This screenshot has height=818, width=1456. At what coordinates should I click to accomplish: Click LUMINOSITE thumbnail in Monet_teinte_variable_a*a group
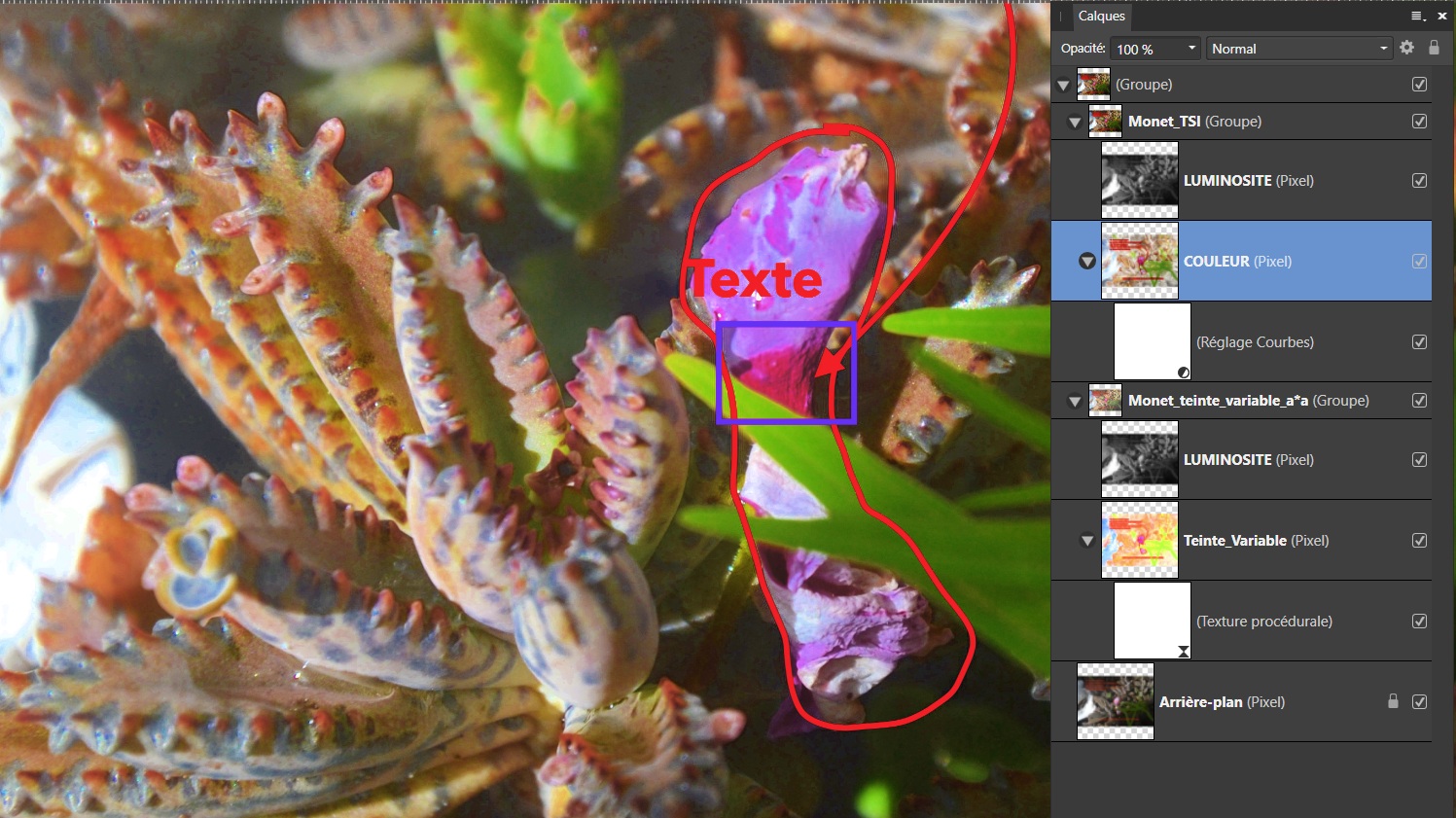coord(1140,459)
